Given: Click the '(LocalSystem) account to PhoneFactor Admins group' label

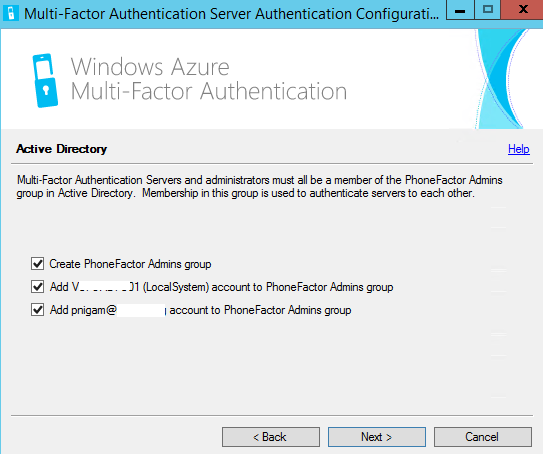Looking at the screenshot, I should (268, 287).
